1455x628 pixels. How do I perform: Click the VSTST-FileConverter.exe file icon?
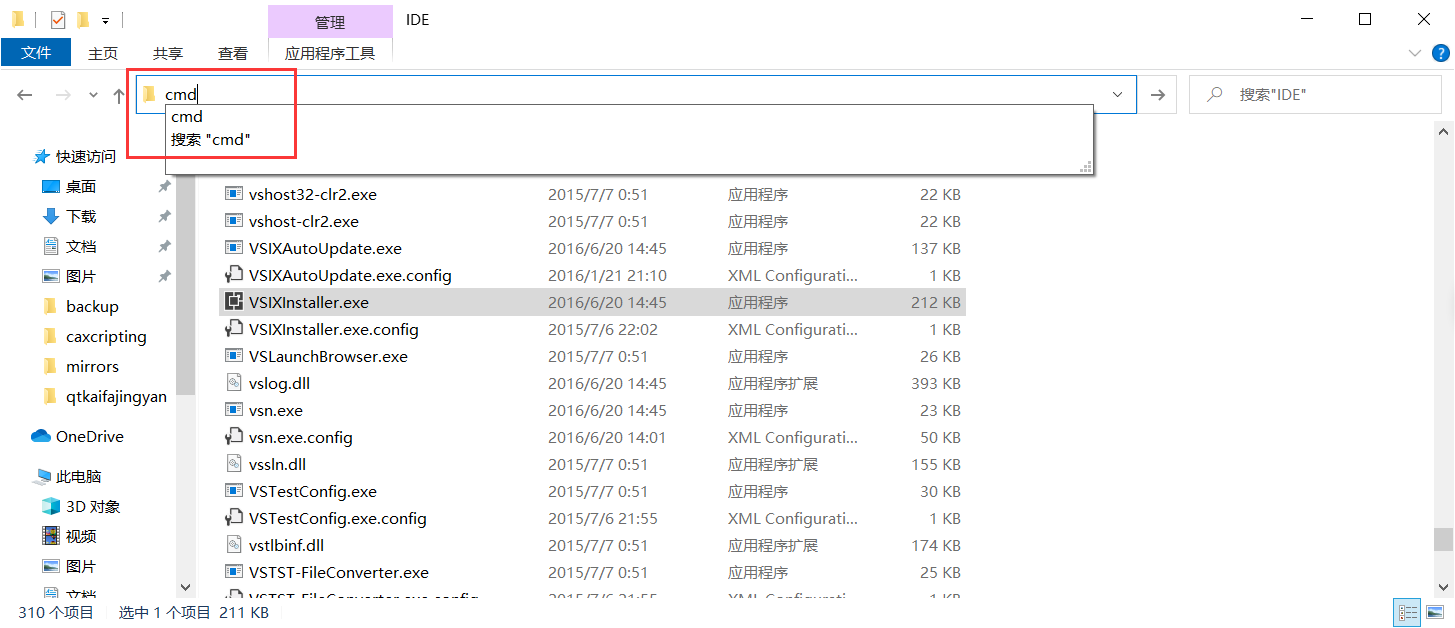(x=234, y=572)
